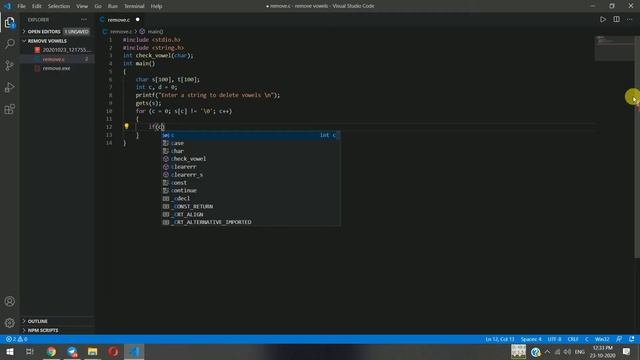
Task: Click the editor vertical scrollbar
Action: [637, 147]
